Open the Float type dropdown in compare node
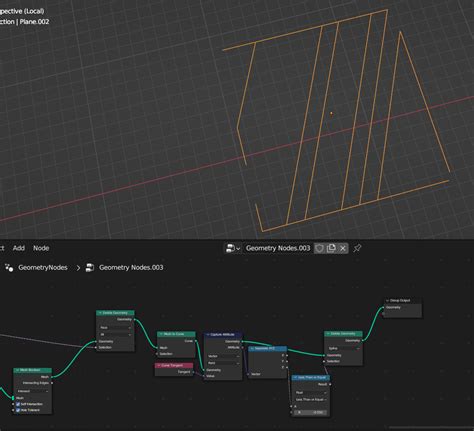The width and height of the screenshot is (474, 431). click(311, 393)
